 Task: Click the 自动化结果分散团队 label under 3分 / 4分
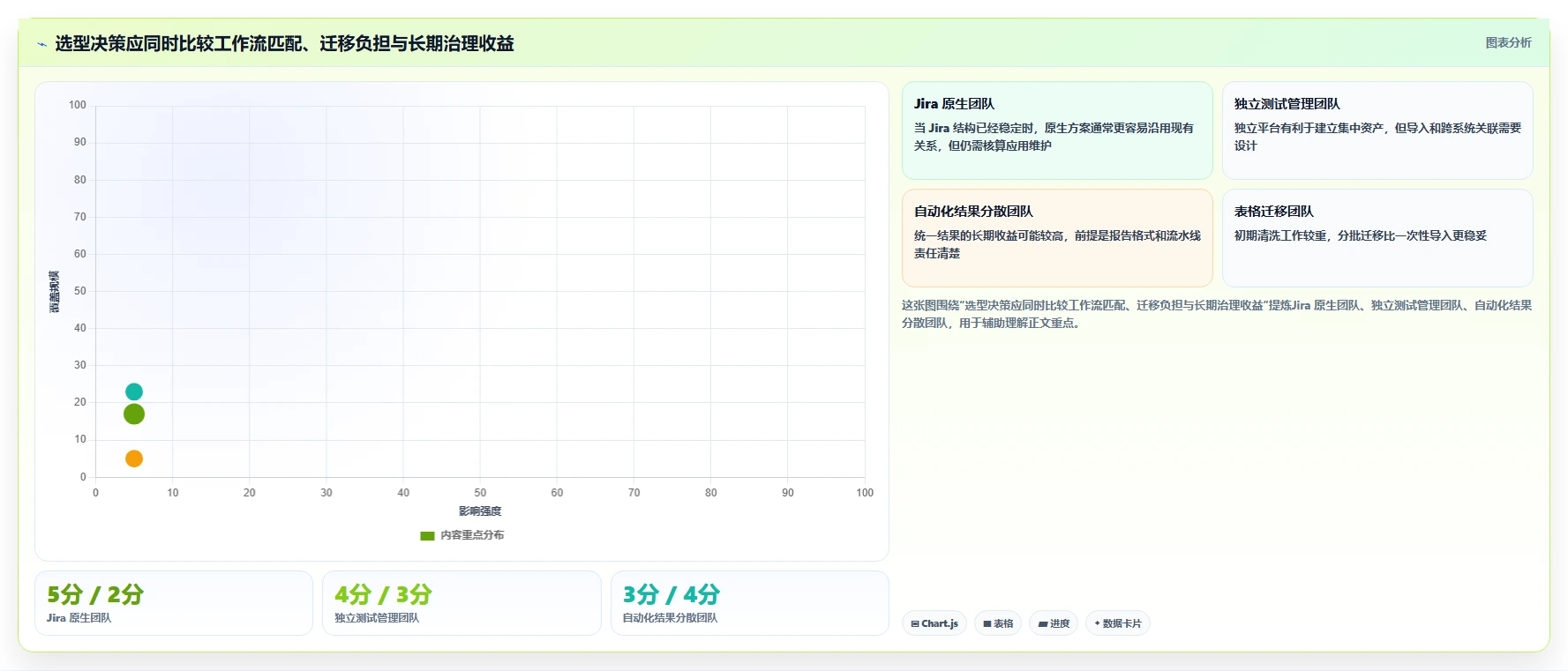tap(671, 618)
